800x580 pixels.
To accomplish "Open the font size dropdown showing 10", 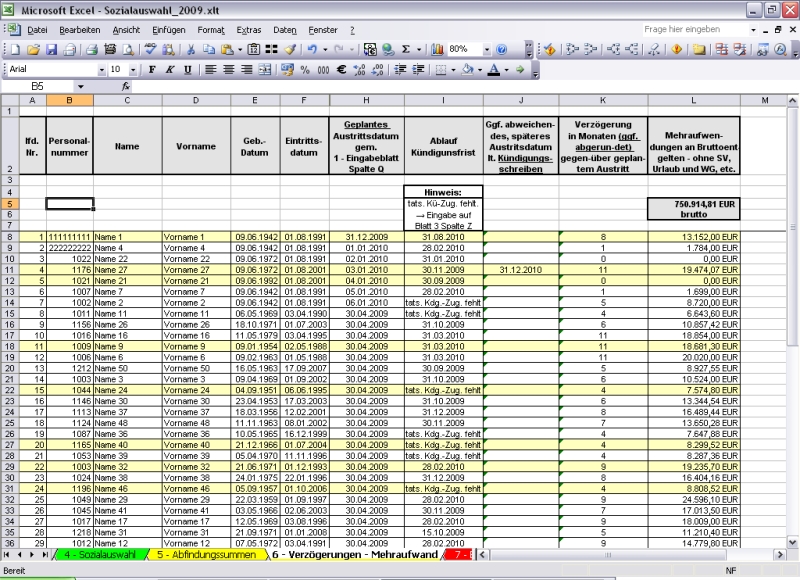I will [133, 70].
